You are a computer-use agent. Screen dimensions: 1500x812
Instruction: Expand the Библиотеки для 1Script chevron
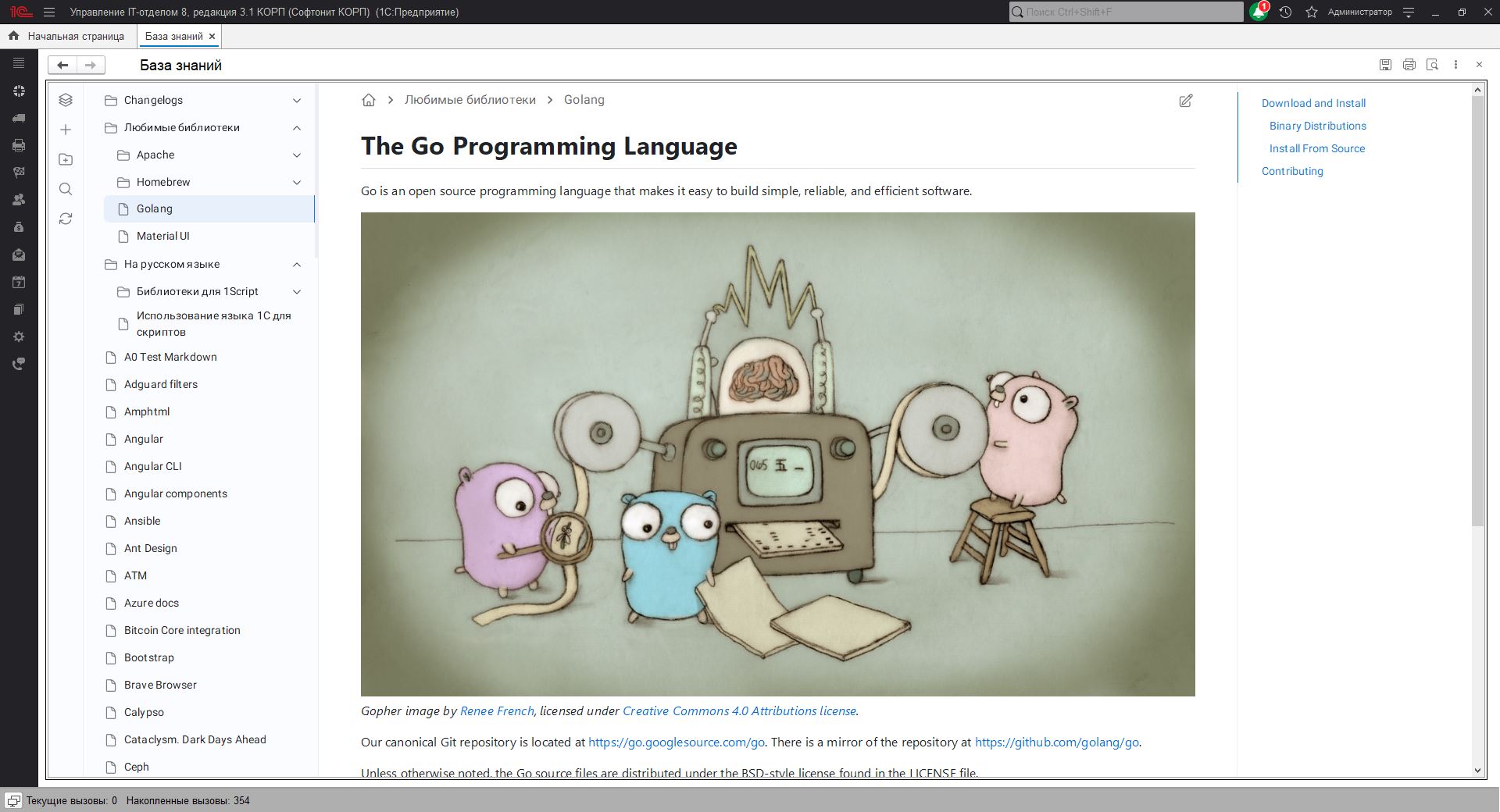[x=297, y=292]
